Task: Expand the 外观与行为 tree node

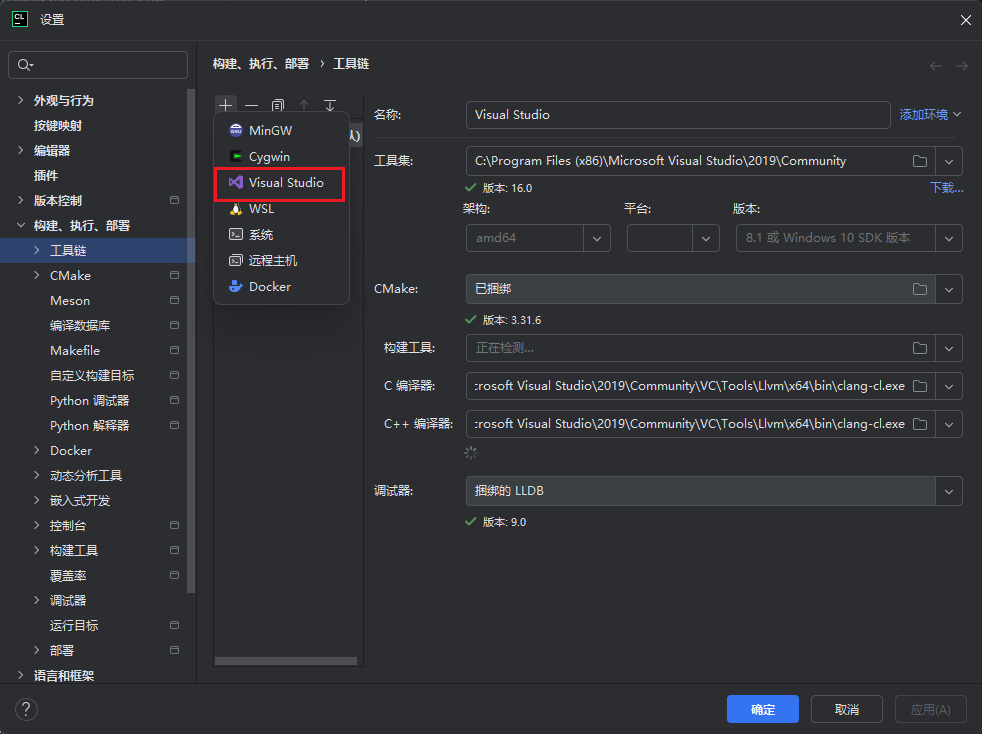Action: point(21,100)
